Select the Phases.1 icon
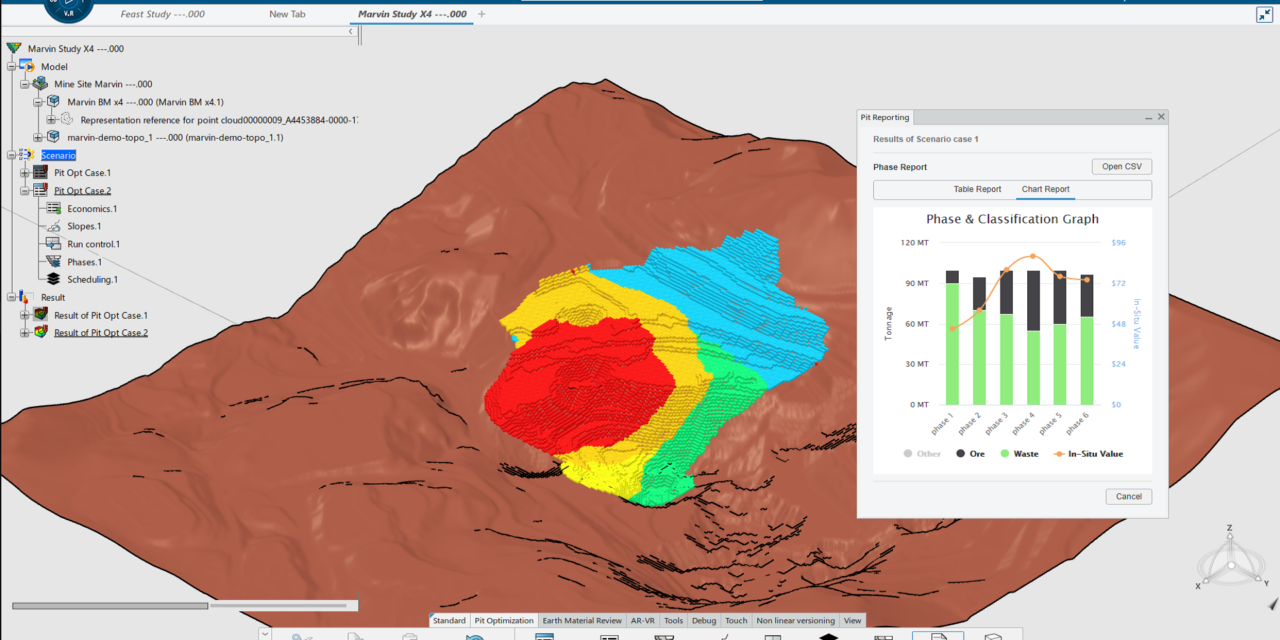 click(52, 262)
